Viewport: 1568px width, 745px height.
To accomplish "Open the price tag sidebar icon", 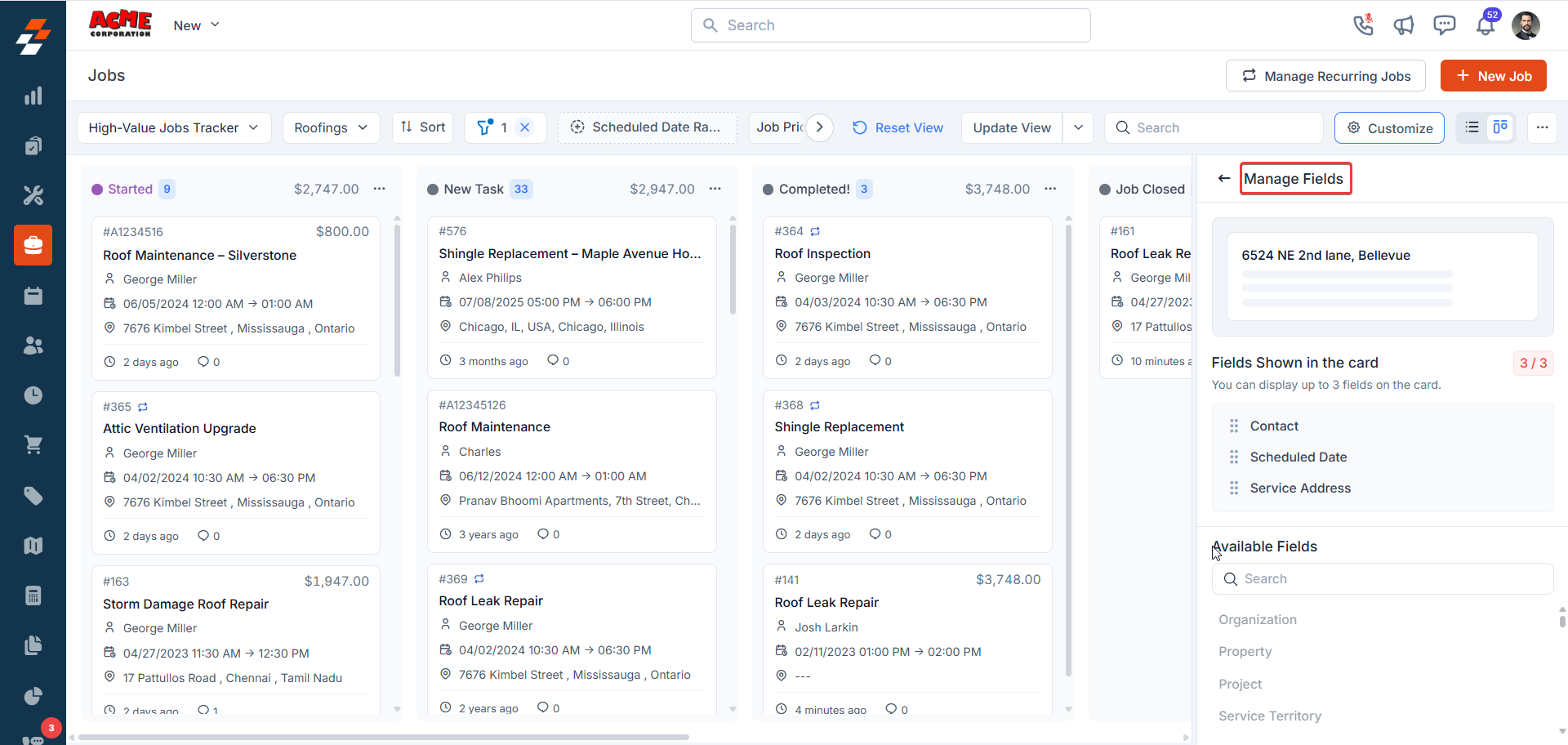I will tap(33, 496).
